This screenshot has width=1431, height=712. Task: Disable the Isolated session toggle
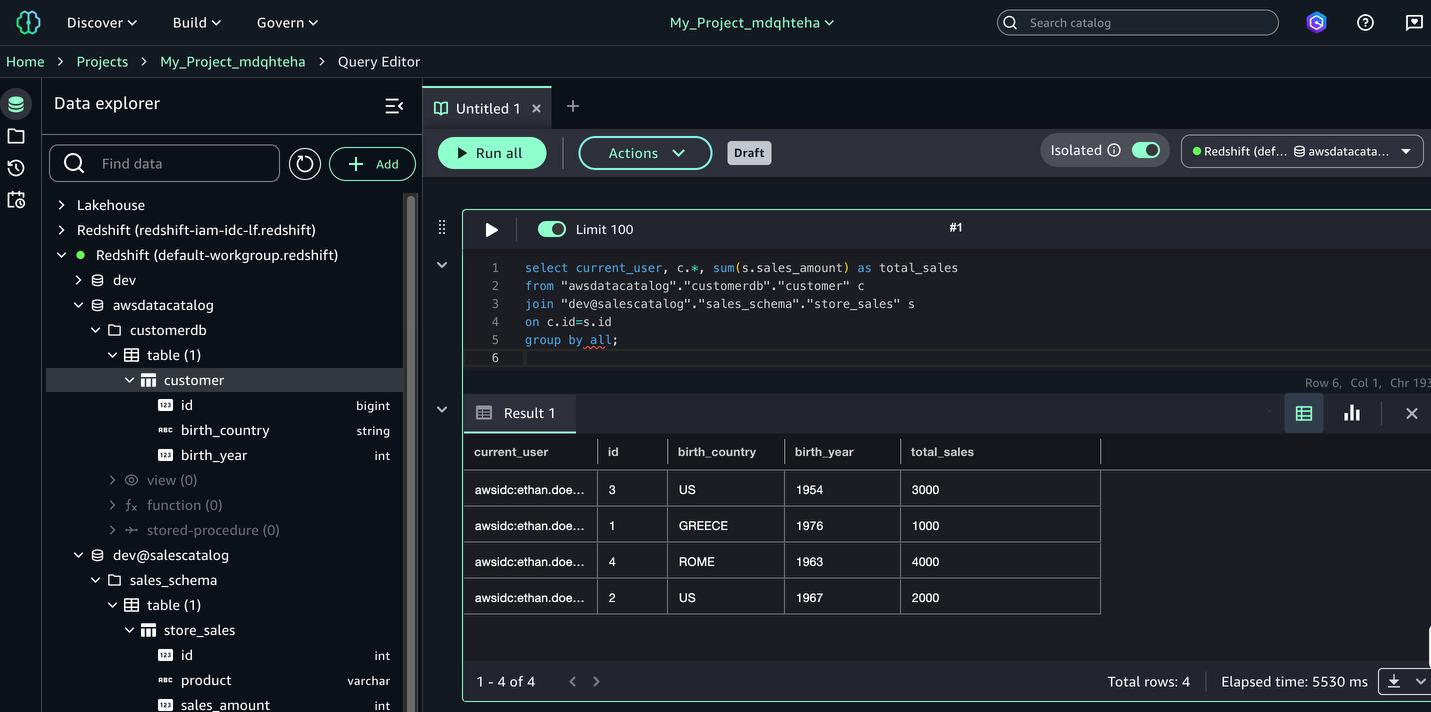(1145, 150)
